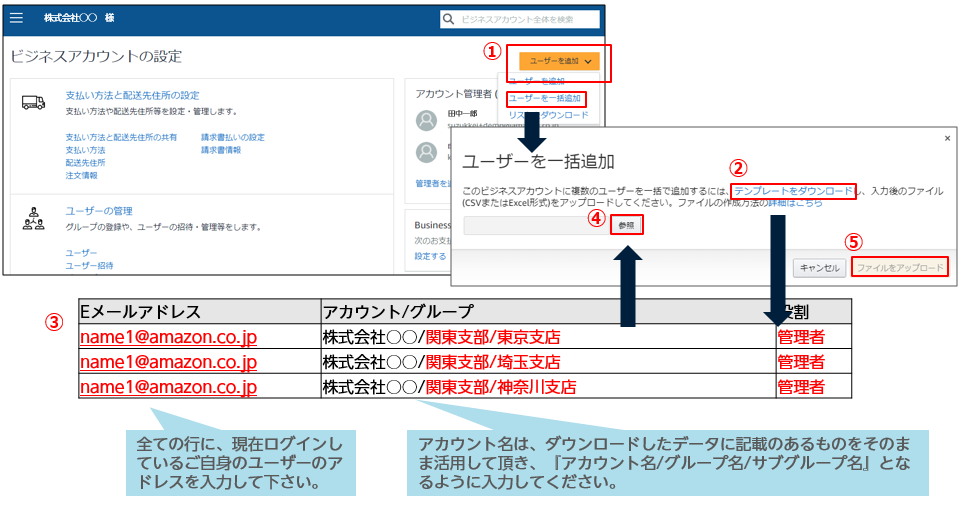
Task: Open the ユーザーの管理 heading link
Action: coord(99,211)
